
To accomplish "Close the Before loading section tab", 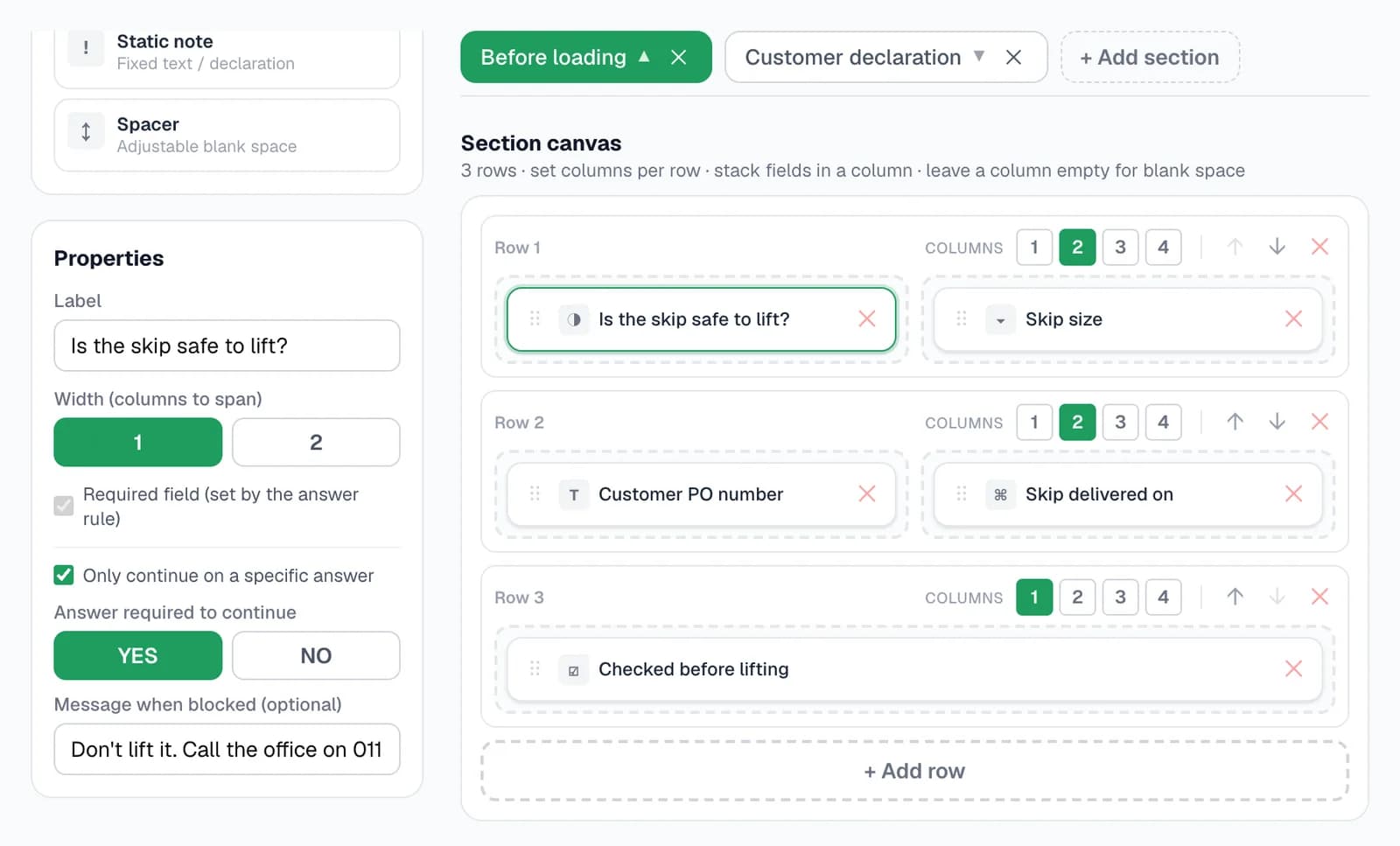I will pos(678,57).
